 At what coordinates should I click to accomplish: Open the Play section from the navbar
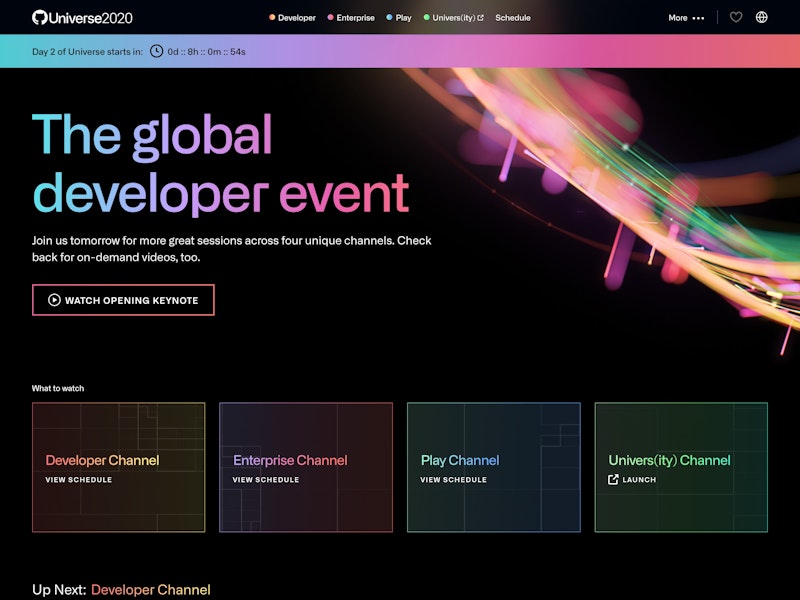click(x=402, y=17)
